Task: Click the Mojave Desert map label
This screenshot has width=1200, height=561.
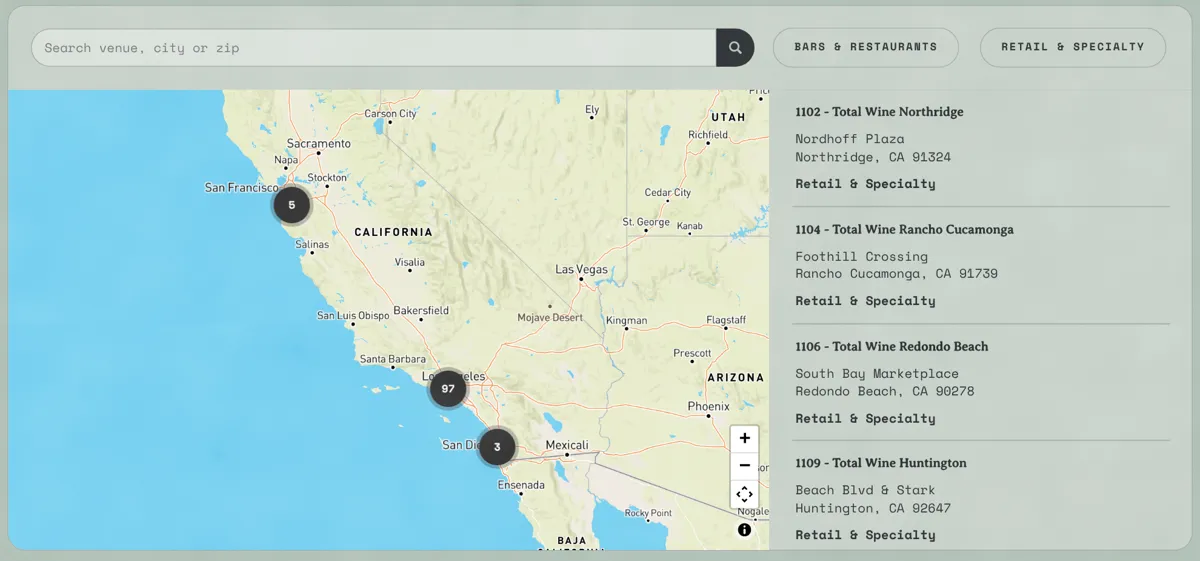Action: point(550,318)
